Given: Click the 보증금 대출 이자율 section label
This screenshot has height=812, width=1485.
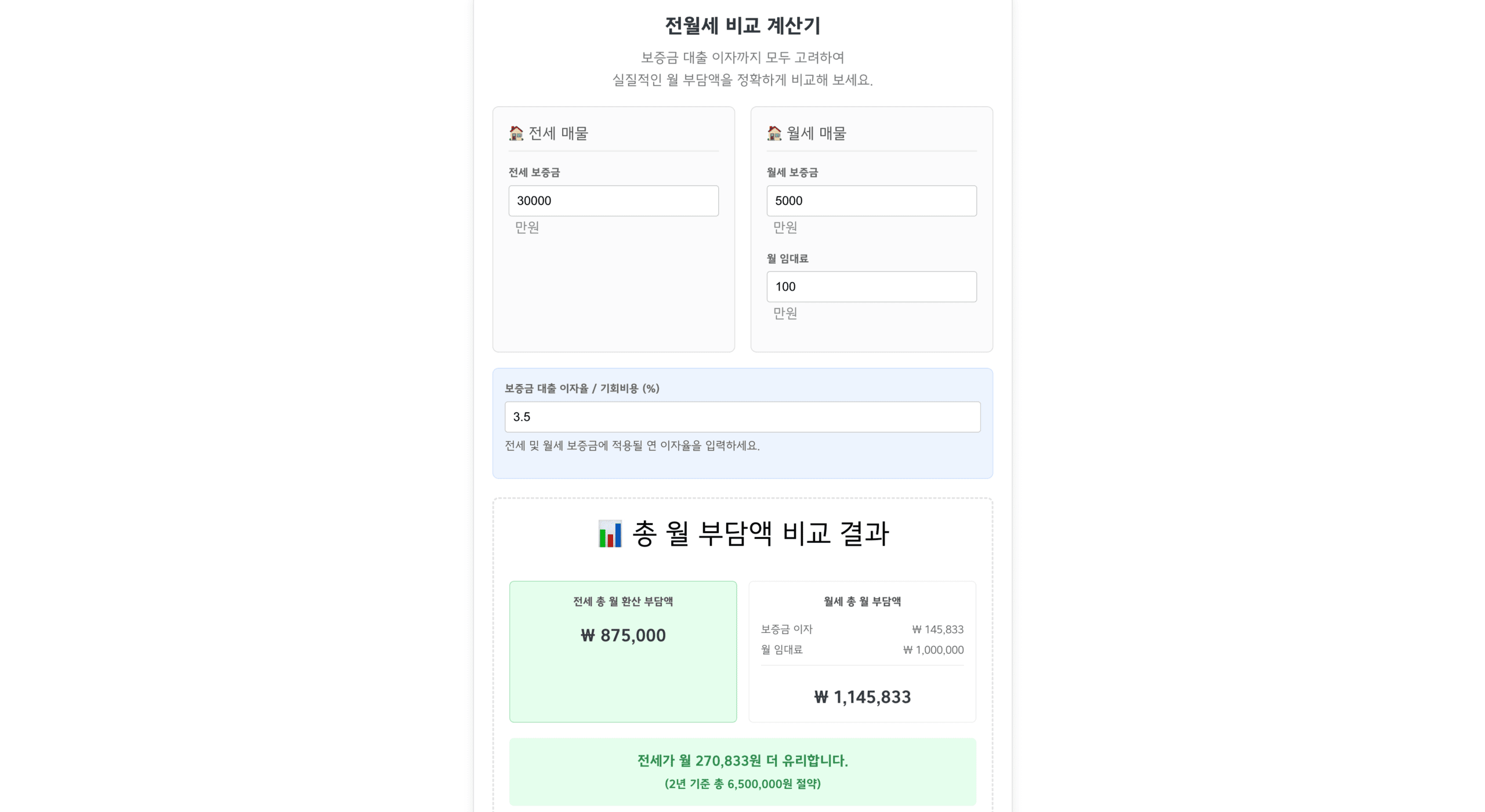Looking at the screenshot, I should (x=582, y=389).
